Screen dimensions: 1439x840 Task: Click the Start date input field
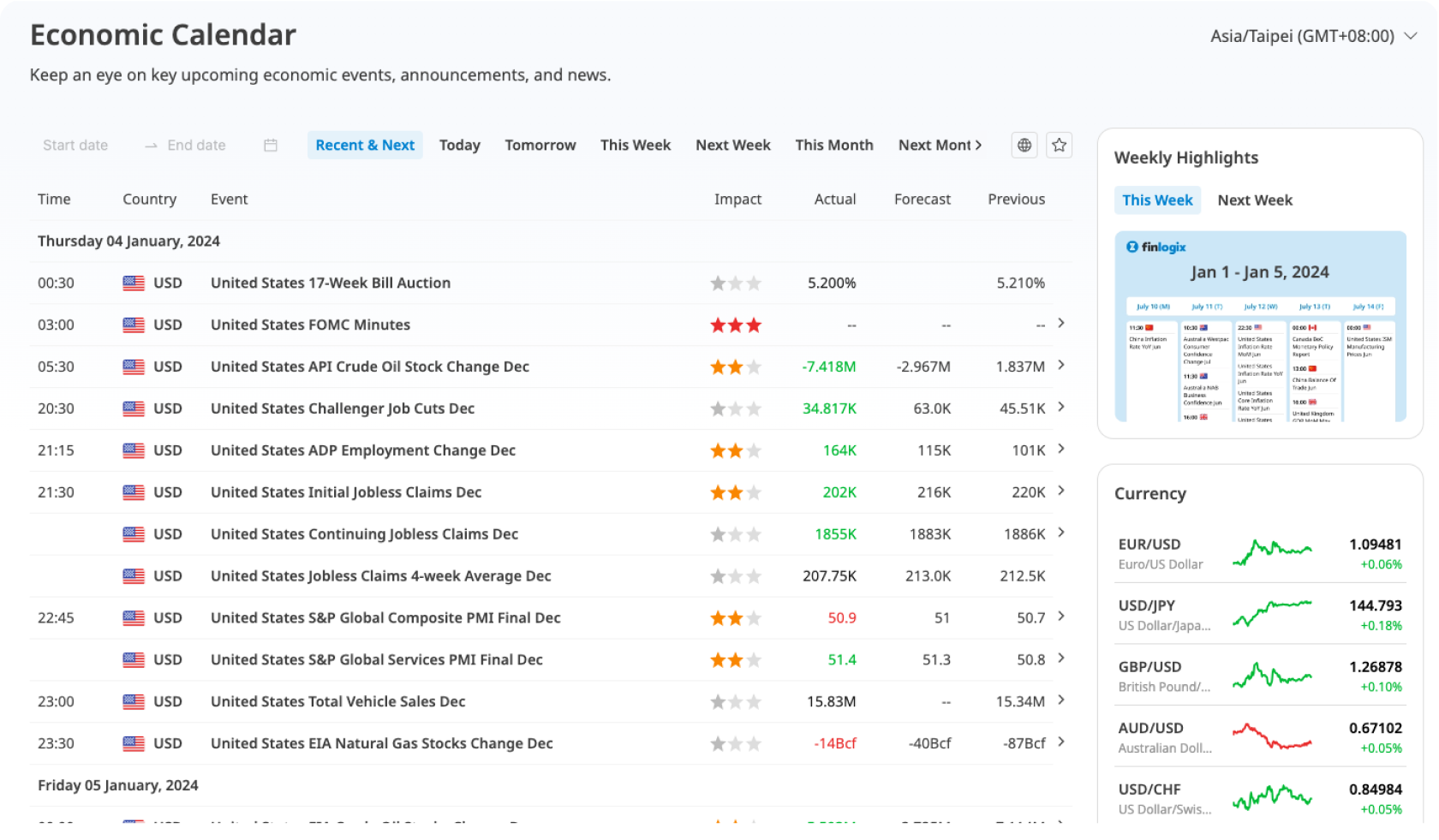click(x=76, y=146)
